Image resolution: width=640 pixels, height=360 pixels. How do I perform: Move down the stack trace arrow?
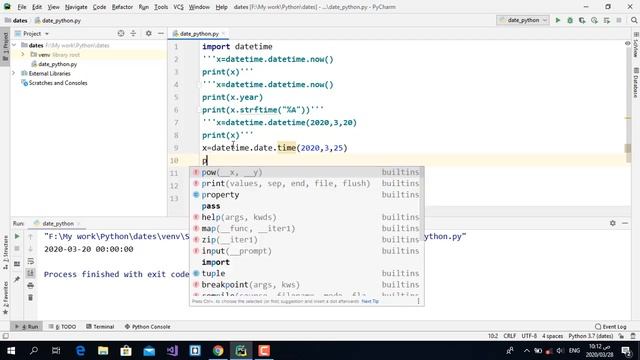[31, 249]
